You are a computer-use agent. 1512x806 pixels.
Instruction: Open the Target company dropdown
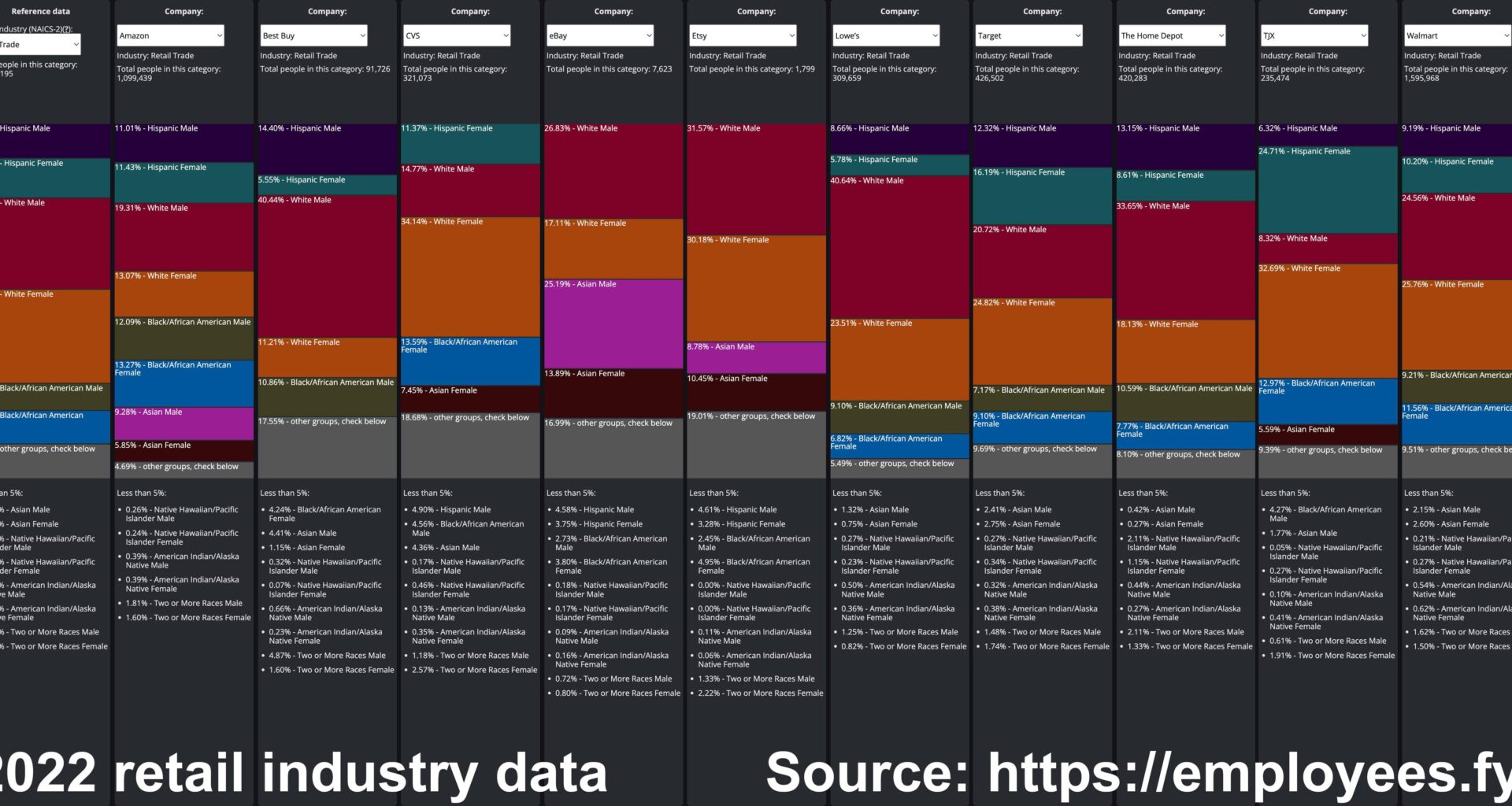click(1028, 35)
